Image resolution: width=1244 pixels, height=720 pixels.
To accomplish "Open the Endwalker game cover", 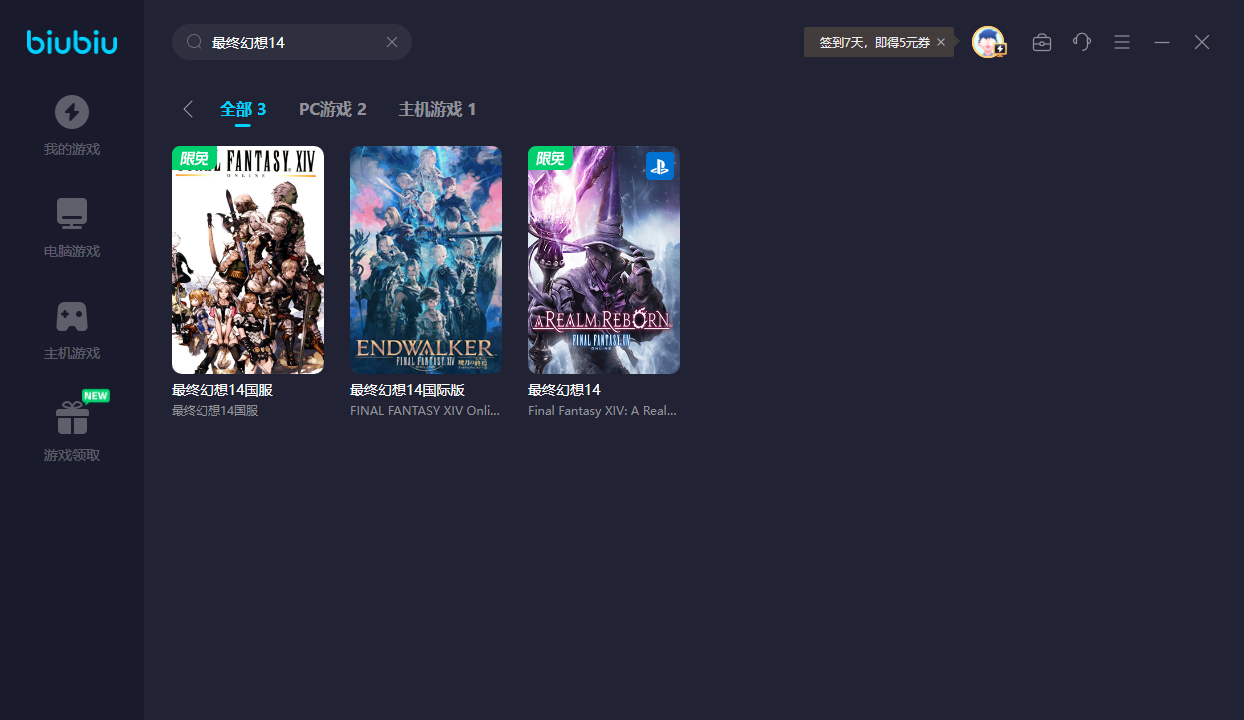I will 426,260.
